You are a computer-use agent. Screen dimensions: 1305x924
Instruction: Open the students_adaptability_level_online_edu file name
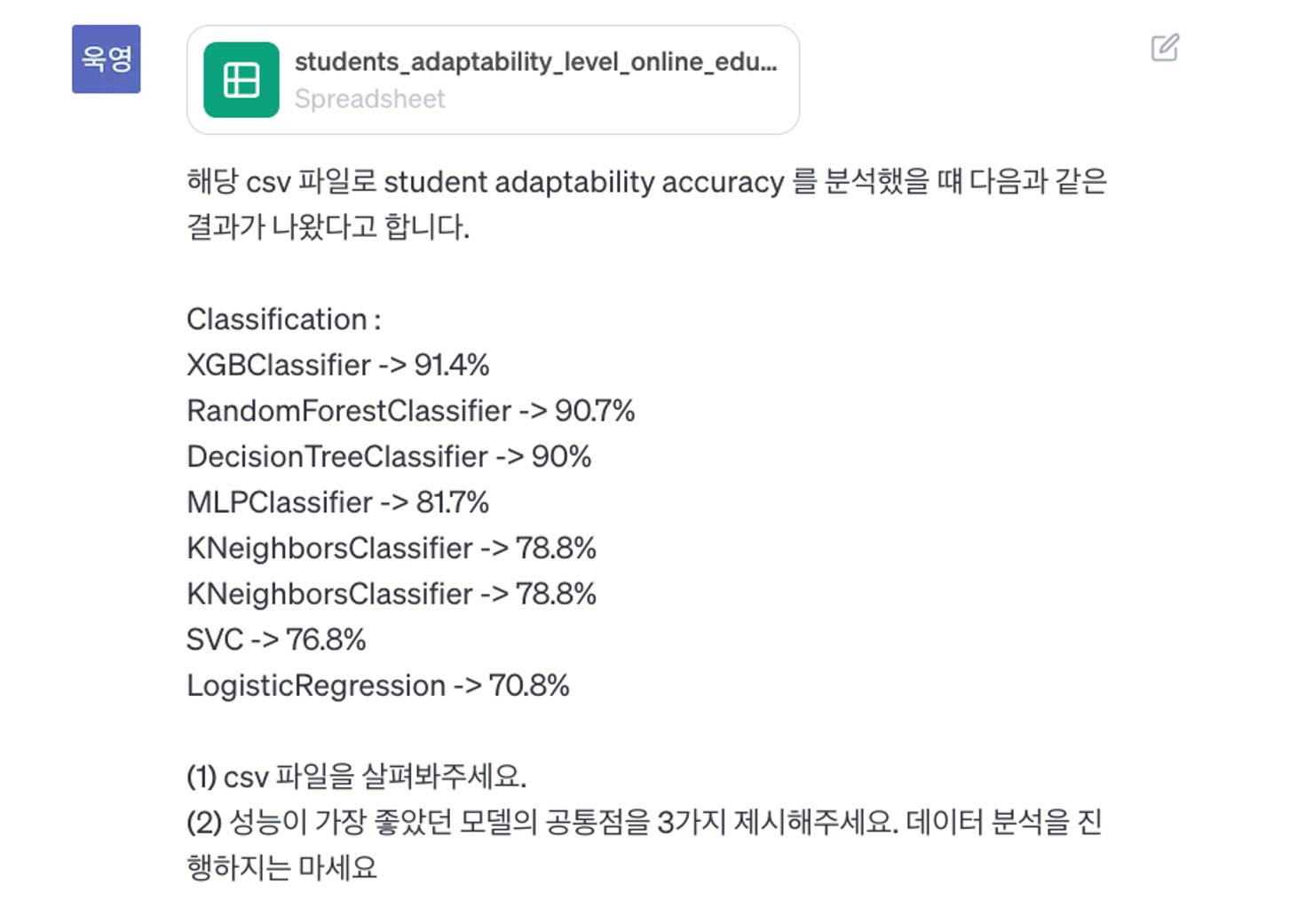coord(535,62)
